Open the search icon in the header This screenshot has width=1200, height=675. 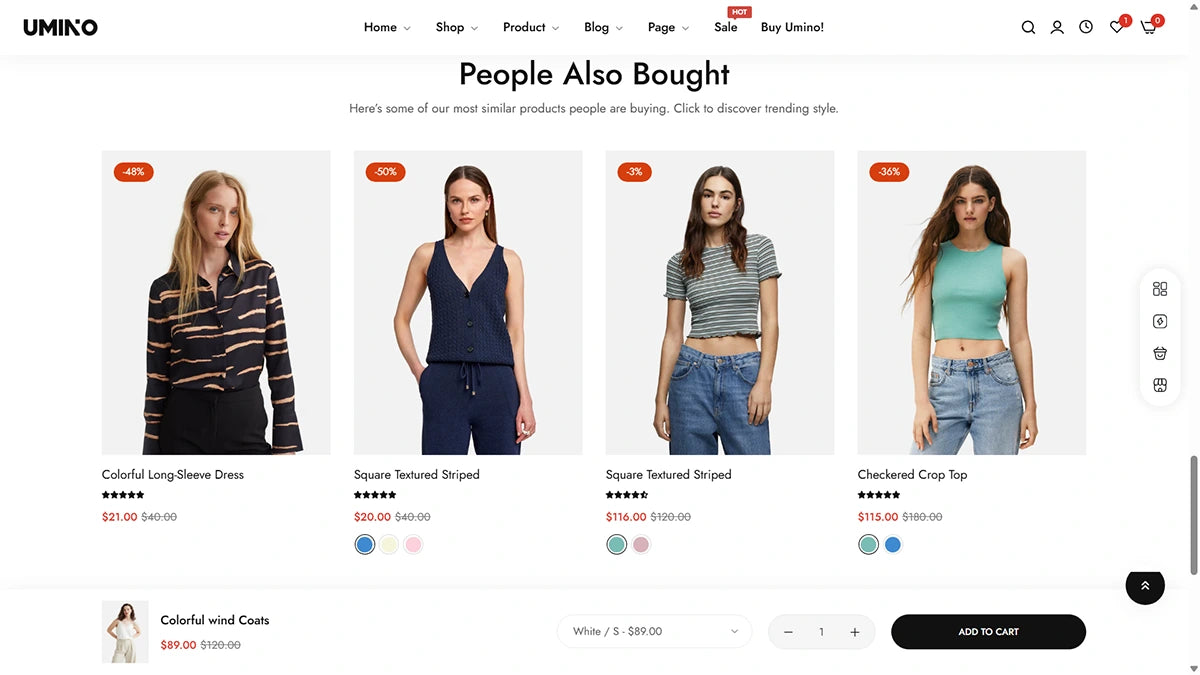[x=1028, y=27]
